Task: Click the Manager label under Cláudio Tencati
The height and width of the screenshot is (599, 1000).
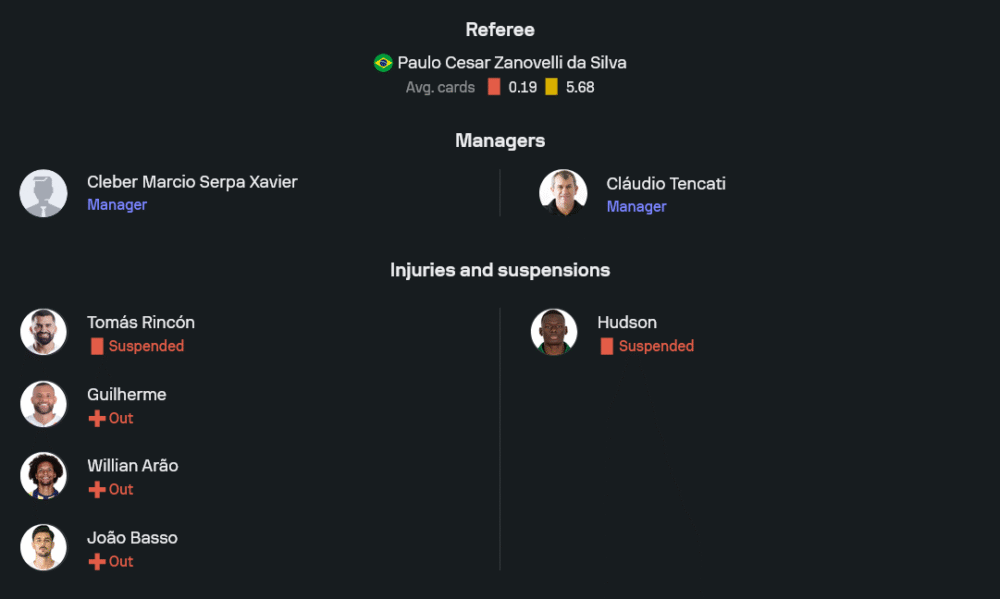Action: click(x=636, y=207)
